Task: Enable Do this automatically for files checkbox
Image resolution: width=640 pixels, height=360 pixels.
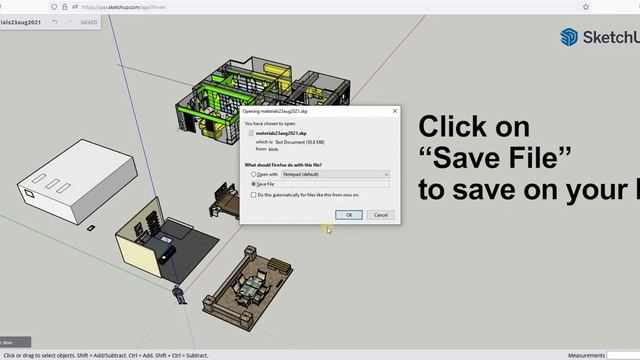Action: (x=253, y=195)
